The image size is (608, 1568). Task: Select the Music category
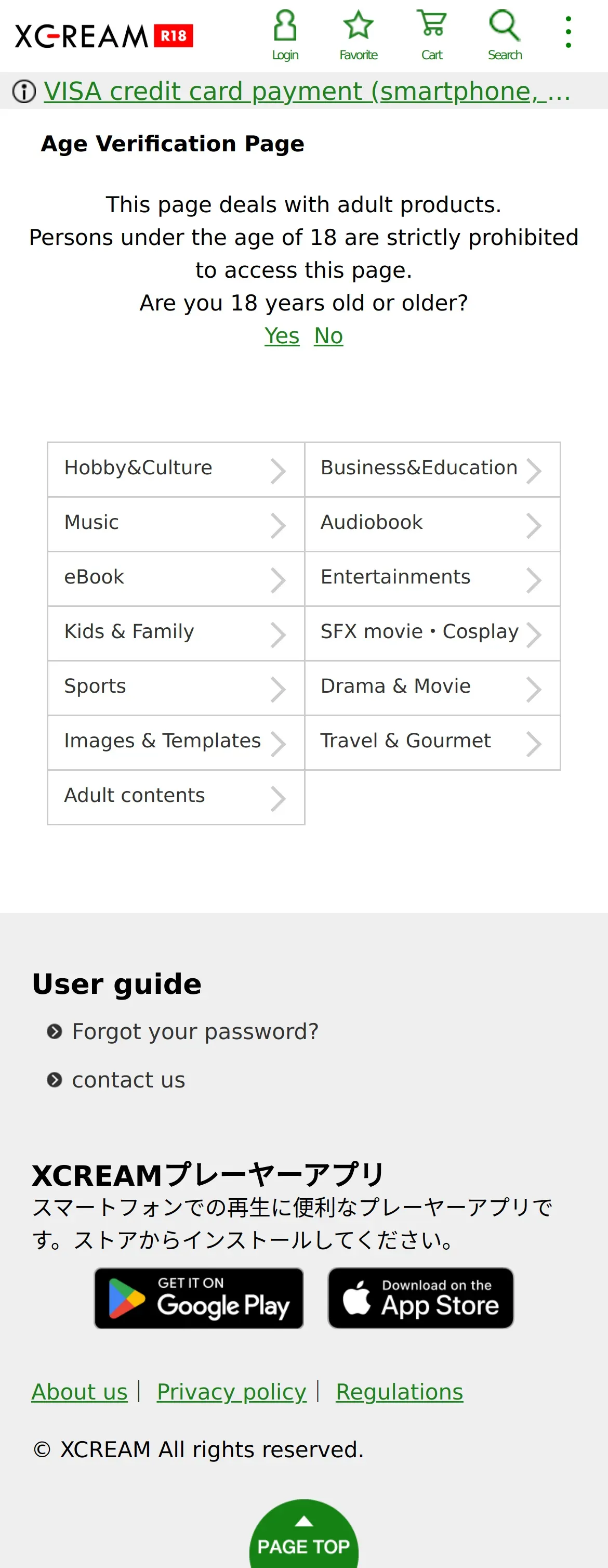pos(176,524)
